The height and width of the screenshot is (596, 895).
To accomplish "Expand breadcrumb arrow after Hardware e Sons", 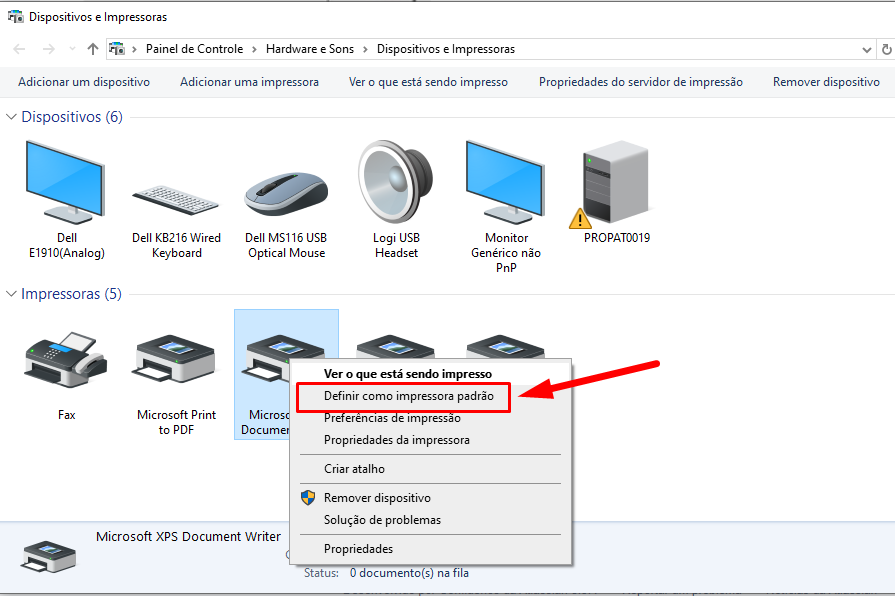I will (365, 49).
